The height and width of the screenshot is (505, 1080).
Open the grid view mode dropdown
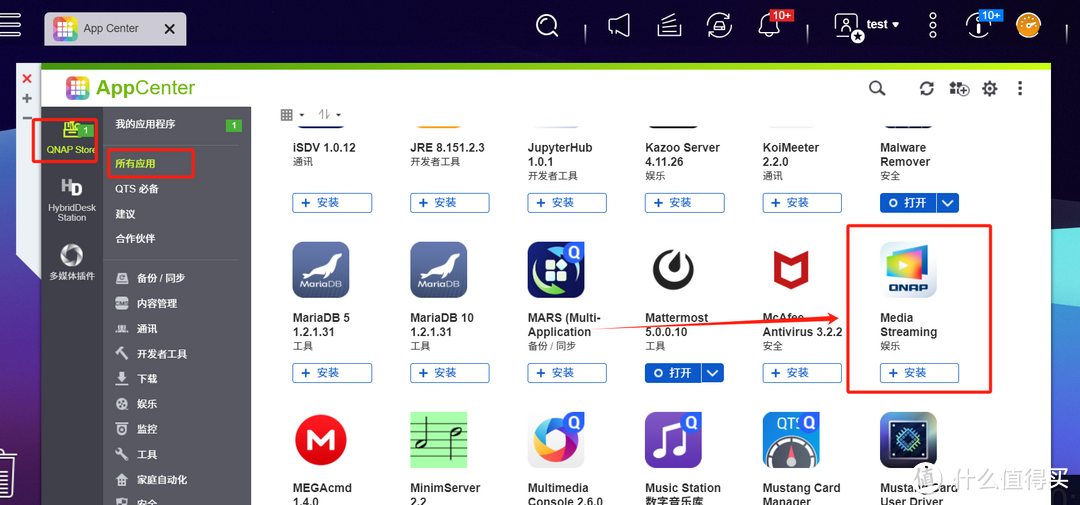(x=292, y=115)
